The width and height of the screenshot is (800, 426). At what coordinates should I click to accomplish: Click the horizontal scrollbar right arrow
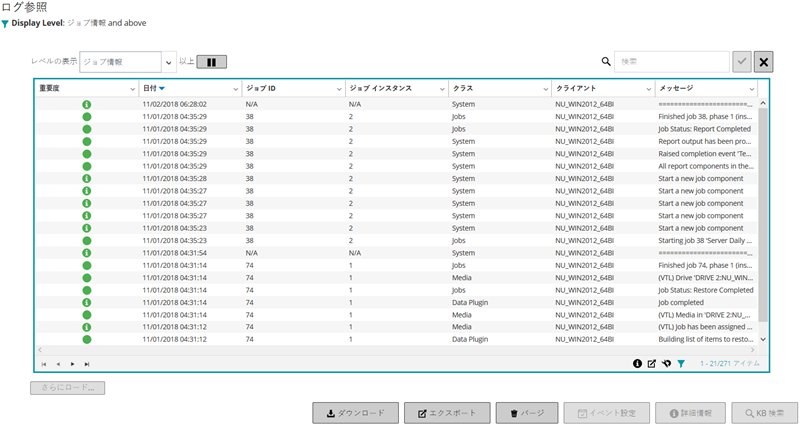(752, 350)
